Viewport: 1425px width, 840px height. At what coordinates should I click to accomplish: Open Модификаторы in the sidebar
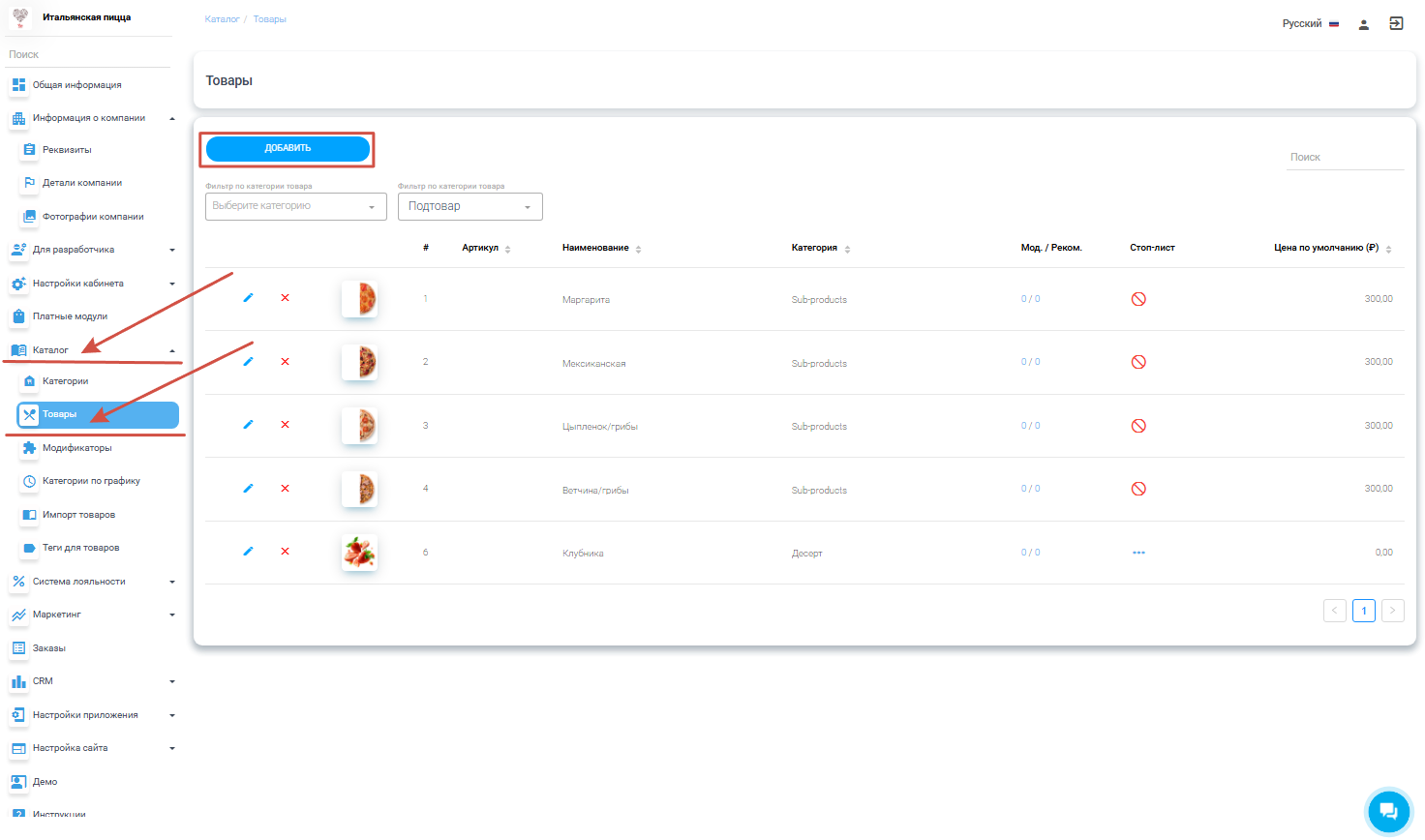[x=76, y=448]
